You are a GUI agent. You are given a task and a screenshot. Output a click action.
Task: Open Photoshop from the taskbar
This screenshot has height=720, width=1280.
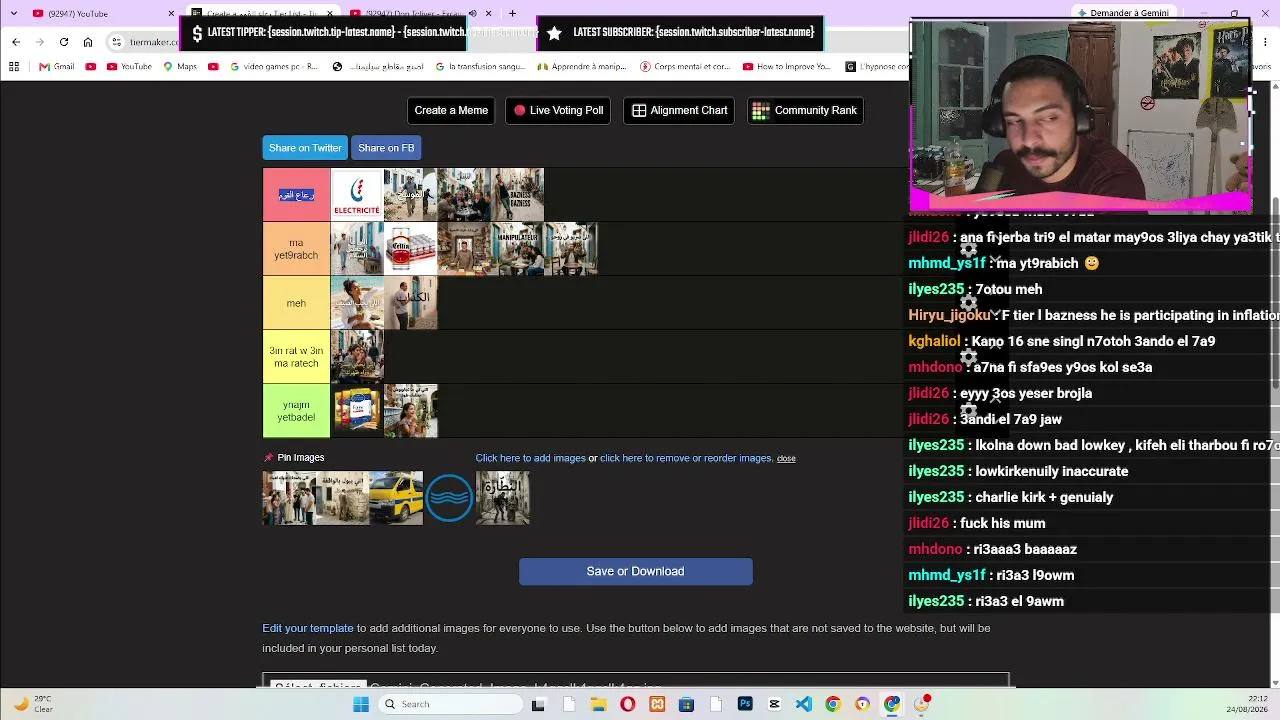coord(745,704)
